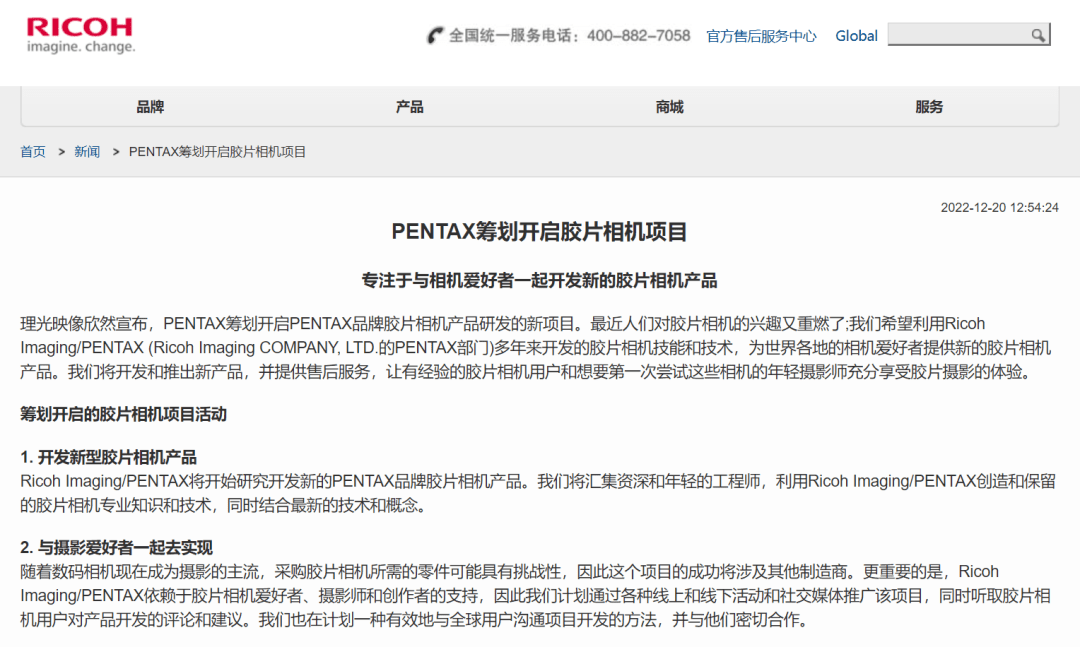Click the RICOH logo
Screen dimensions: 1080x647
click(x=80, y=35)
